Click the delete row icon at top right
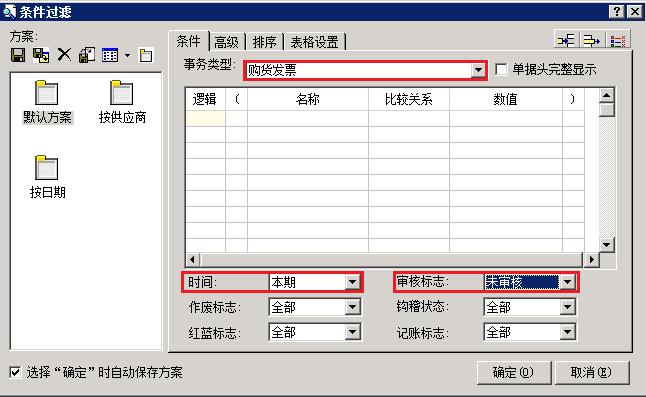 592,40
